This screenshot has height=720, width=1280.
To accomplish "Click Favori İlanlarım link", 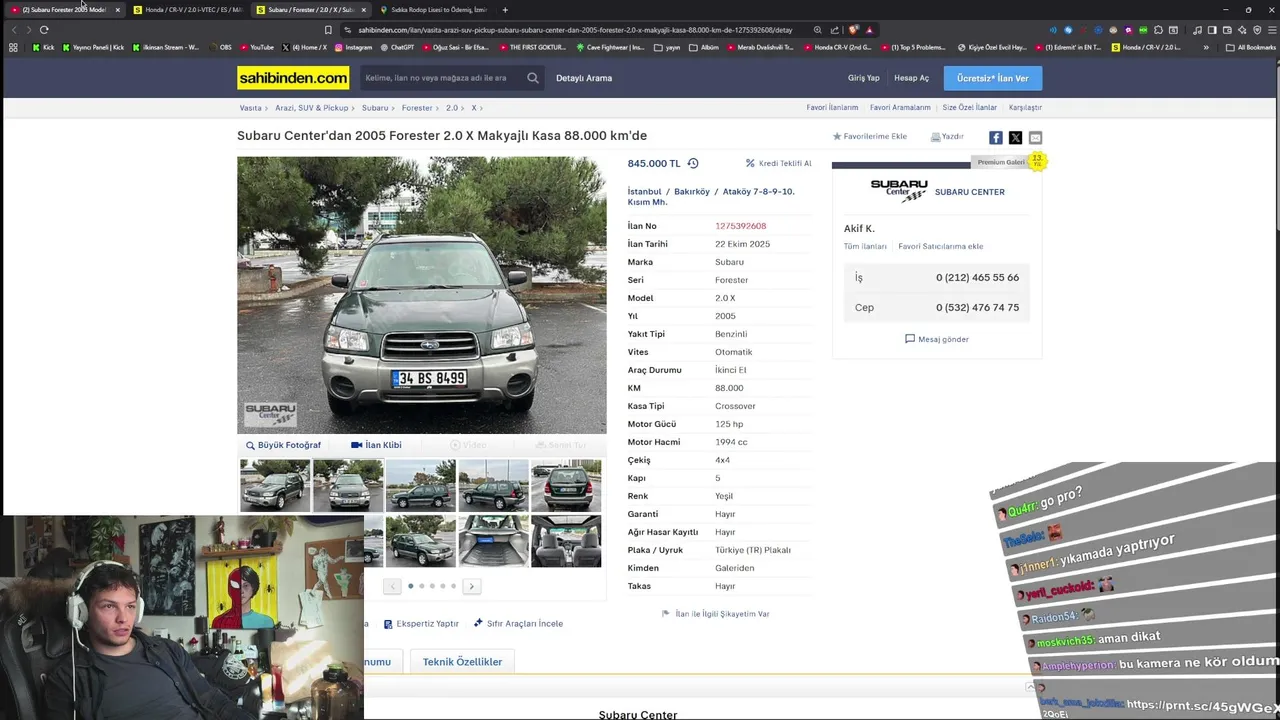I will (x=832, y=107).
